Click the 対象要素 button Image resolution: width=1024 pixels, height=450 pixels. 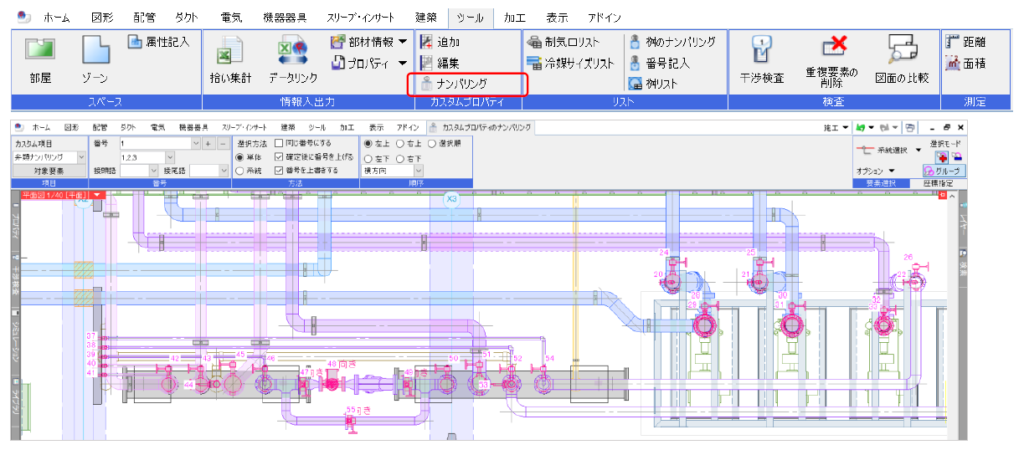point(49,170)
